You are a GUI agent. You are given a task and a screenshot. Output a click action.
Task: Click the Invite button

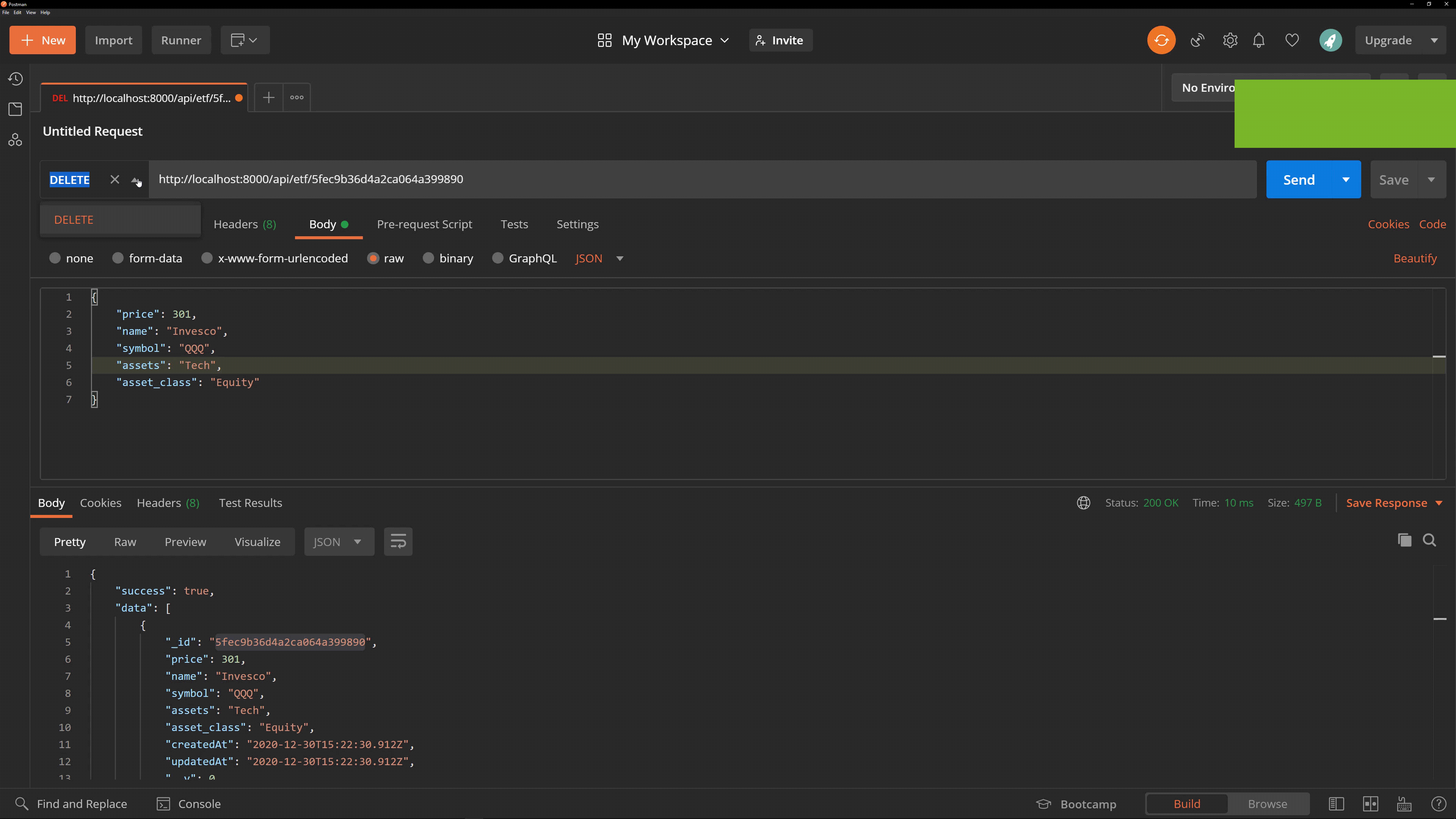point(781,40)
